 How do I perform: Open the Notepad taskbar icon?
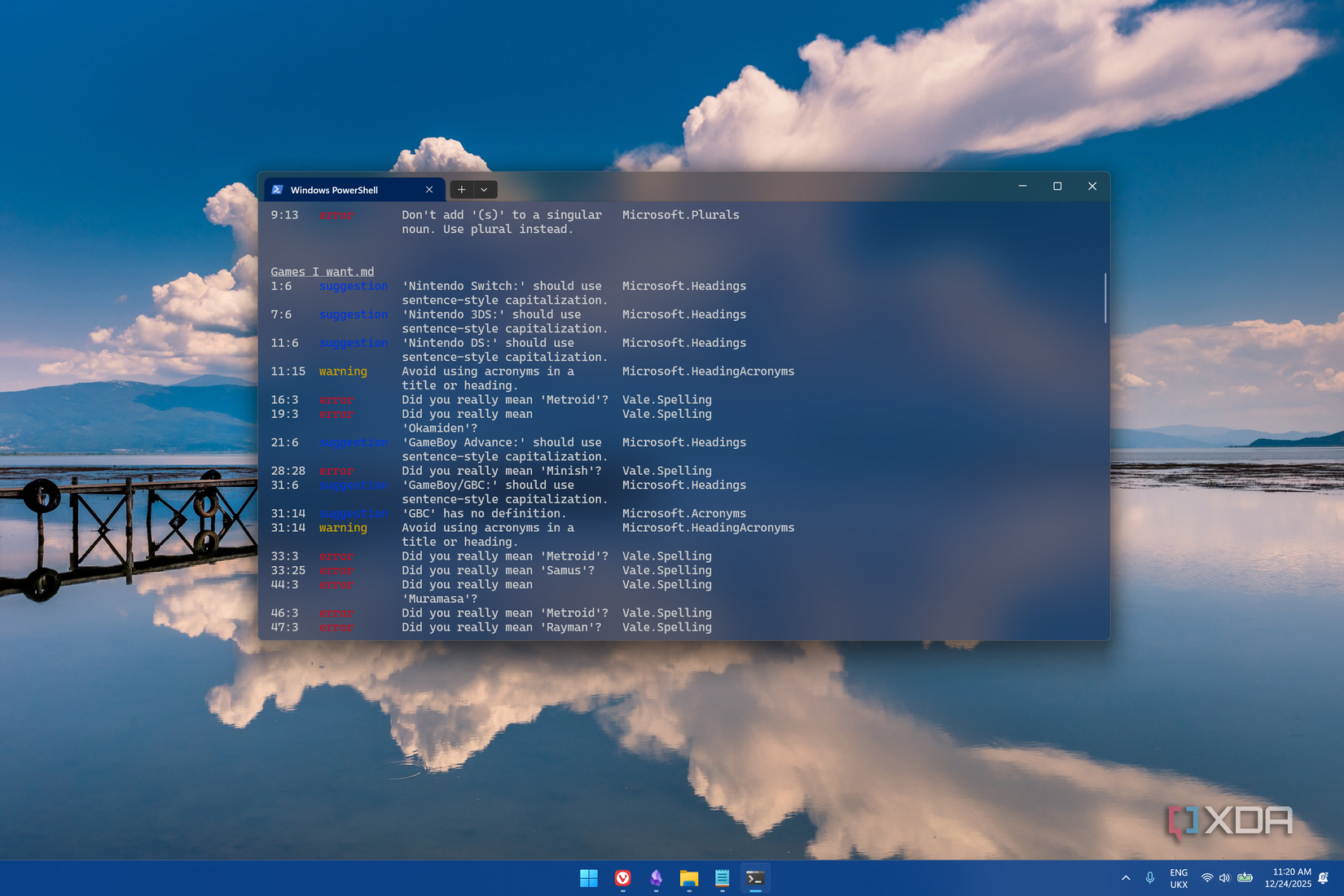coord(722,878)
